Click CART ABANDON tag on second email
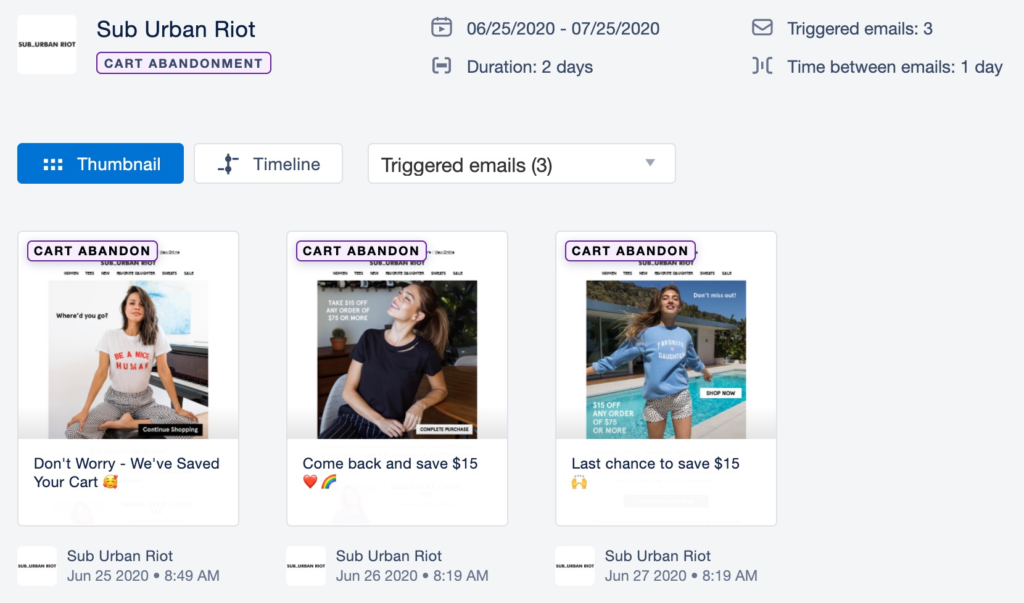 pos(361,251)
